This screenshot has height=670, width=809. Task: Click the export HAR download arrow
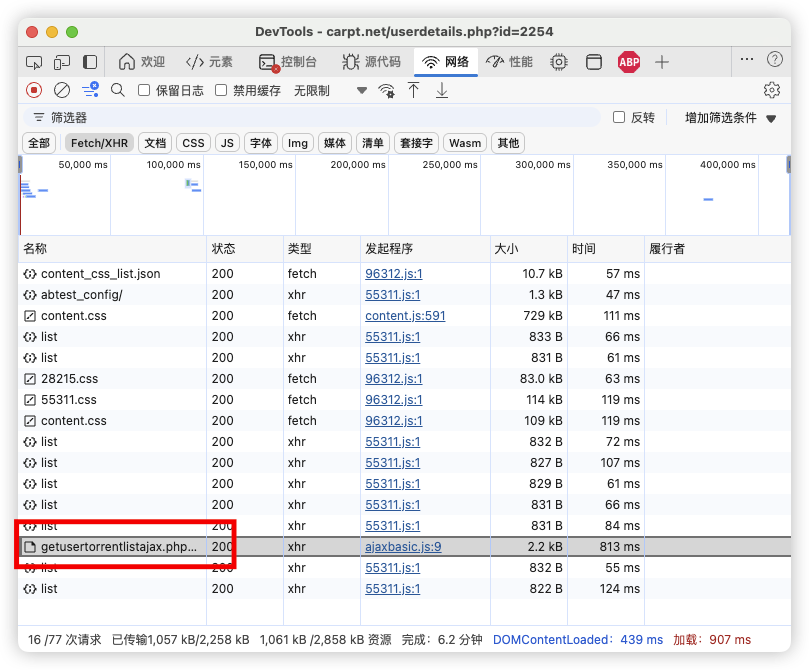442,90
